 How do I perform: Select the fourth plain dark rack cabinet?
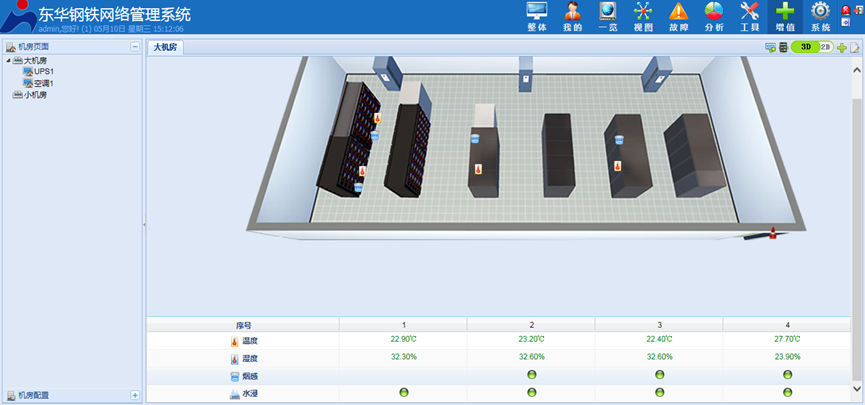pyautogui.click(x=559, y=155)
